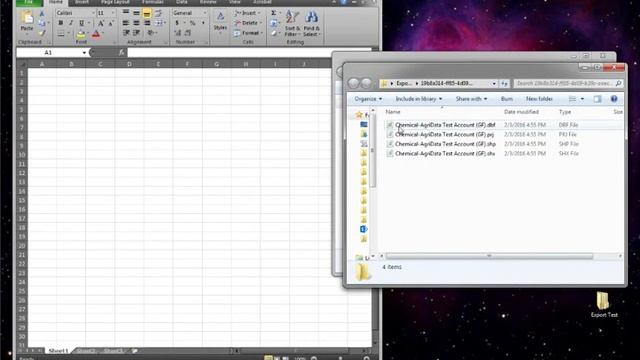Click column header C in Excel
Viewport: 640px width, 360px height.
coord(100,64)
